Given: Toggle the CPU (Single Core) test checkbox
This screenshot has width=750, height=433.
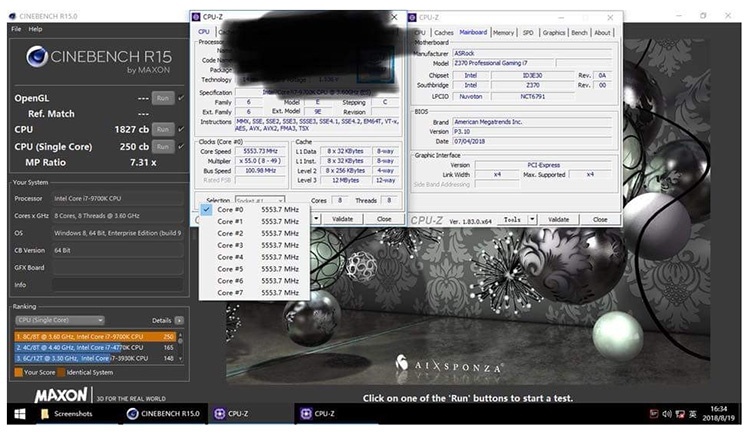Looking at the screenshot, I should click(x=181, y=146).
